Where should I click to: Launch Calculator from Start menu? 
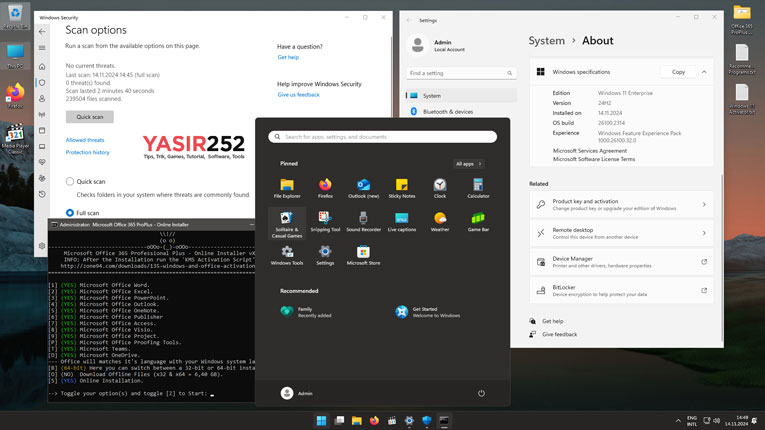[478, 188]
